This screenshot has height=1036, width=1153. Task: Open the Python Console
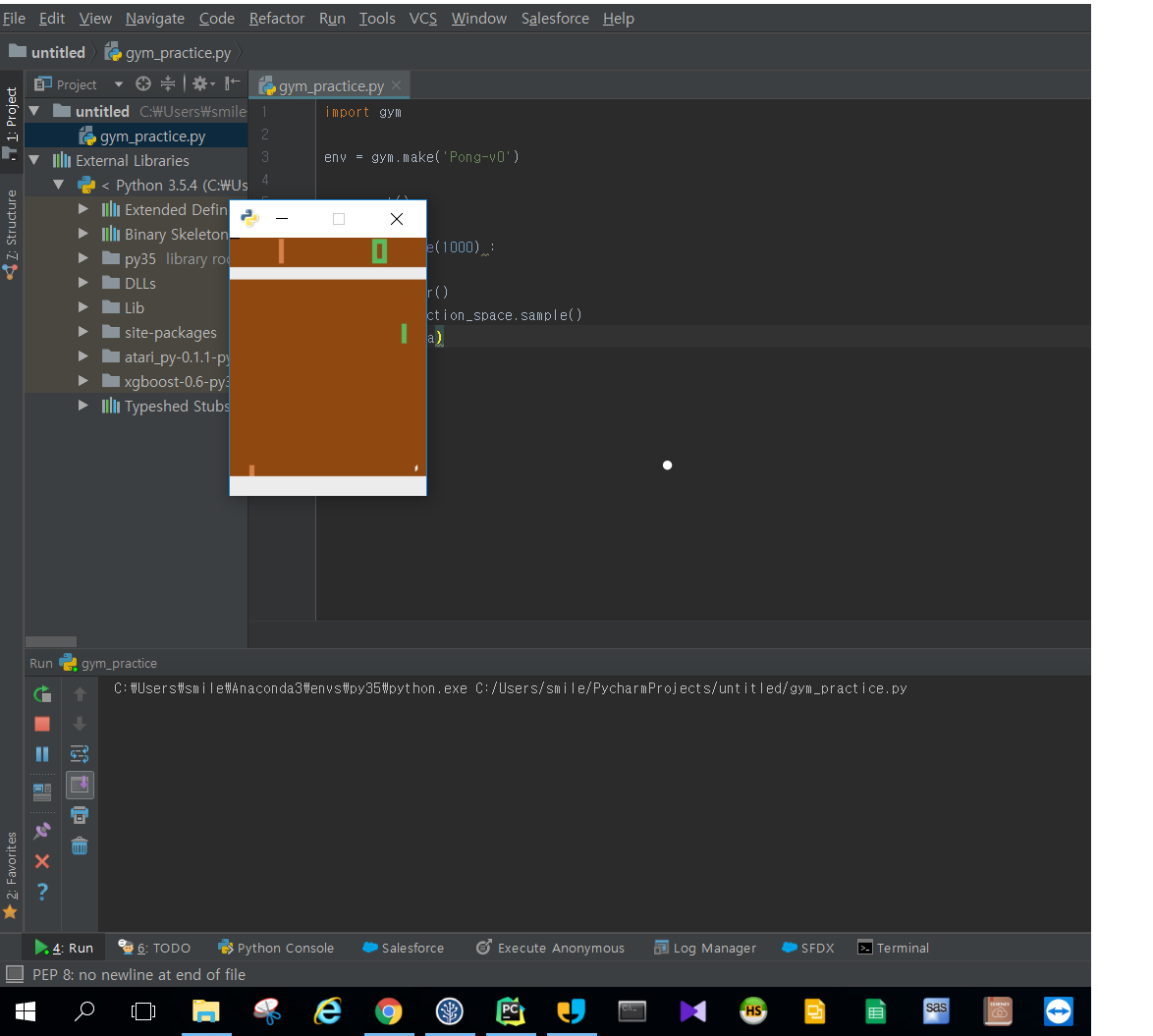pyautogui.click(x=276, y=948)
